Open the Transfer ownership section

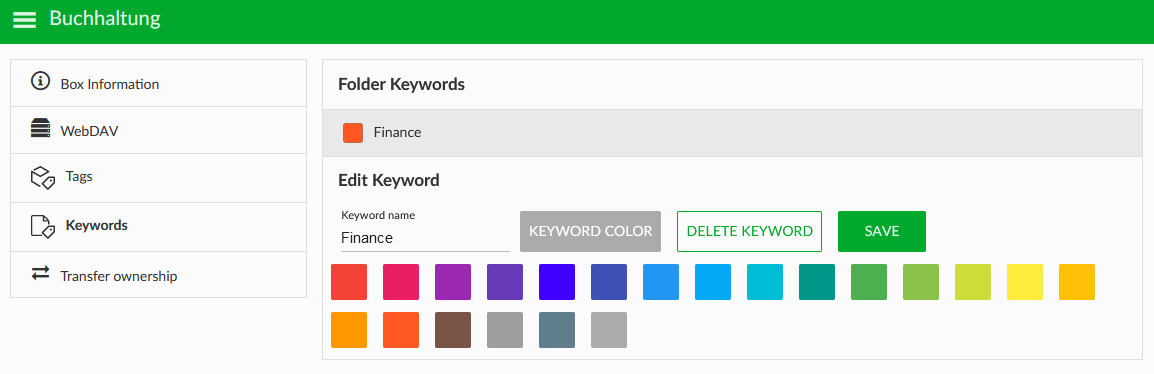(x=158, y=275)
